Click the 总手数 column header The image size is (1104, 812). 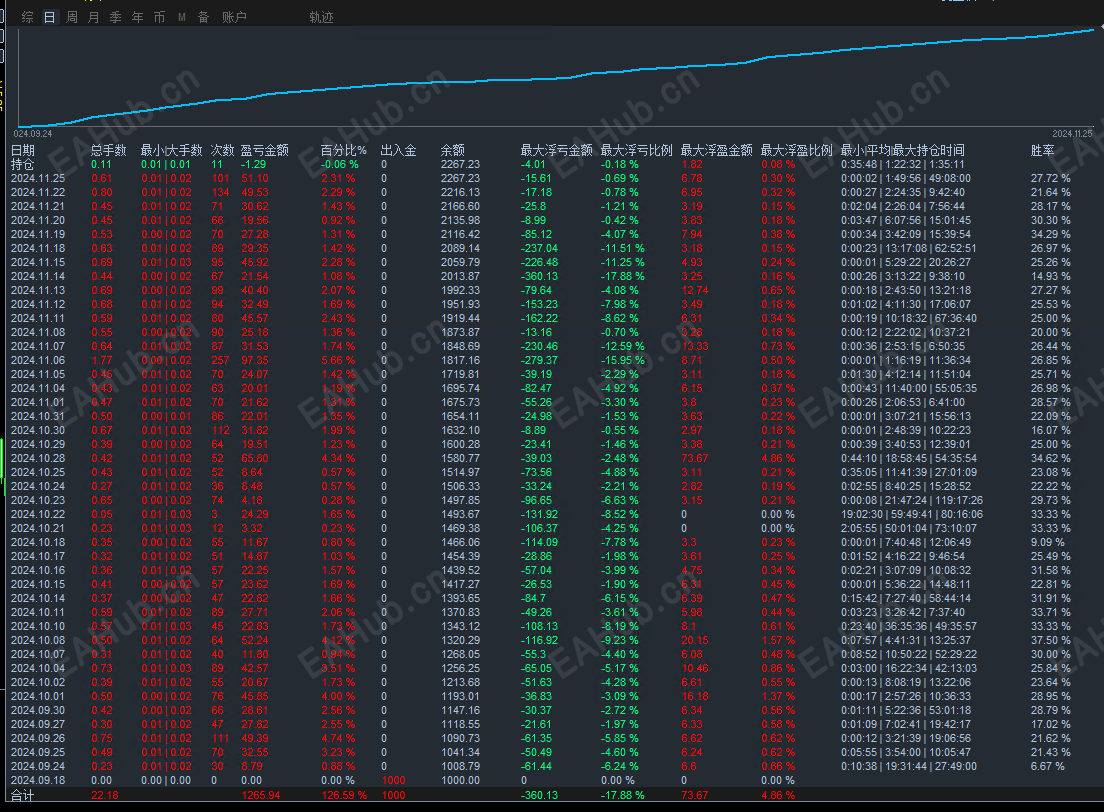[x=108, y=150]
